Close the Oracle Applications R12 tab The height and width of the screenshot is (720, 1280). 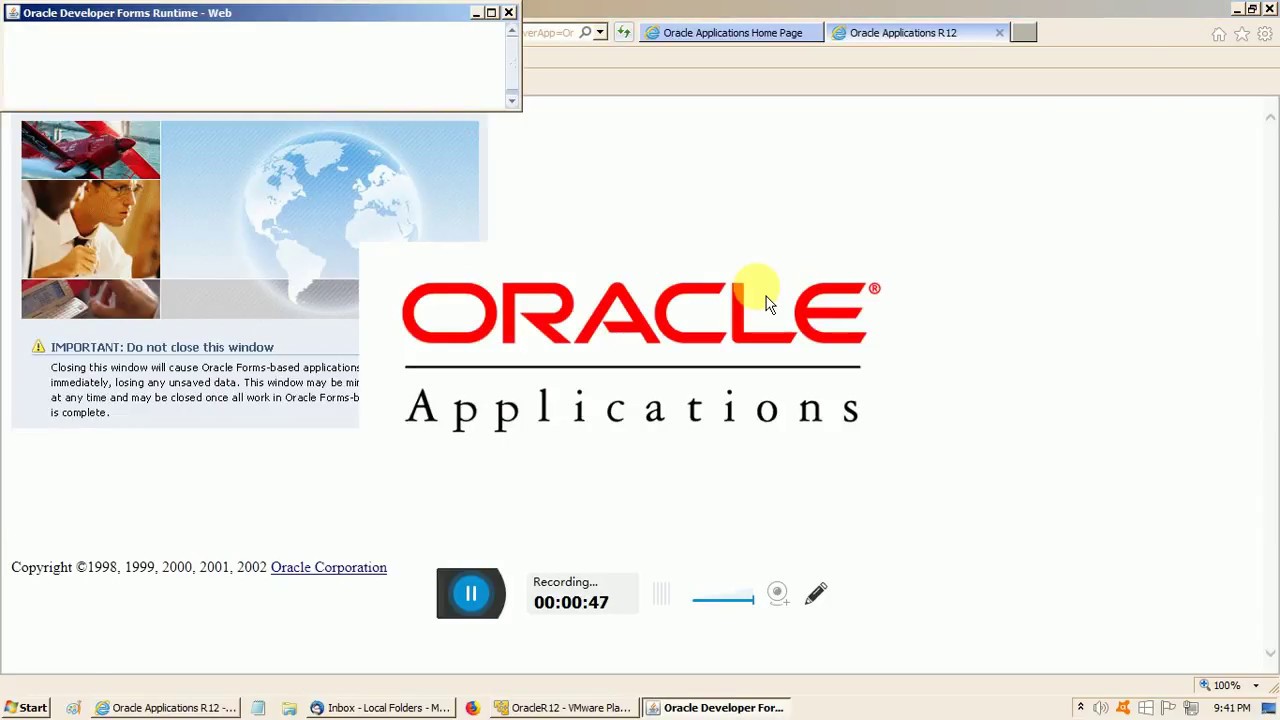999,33
